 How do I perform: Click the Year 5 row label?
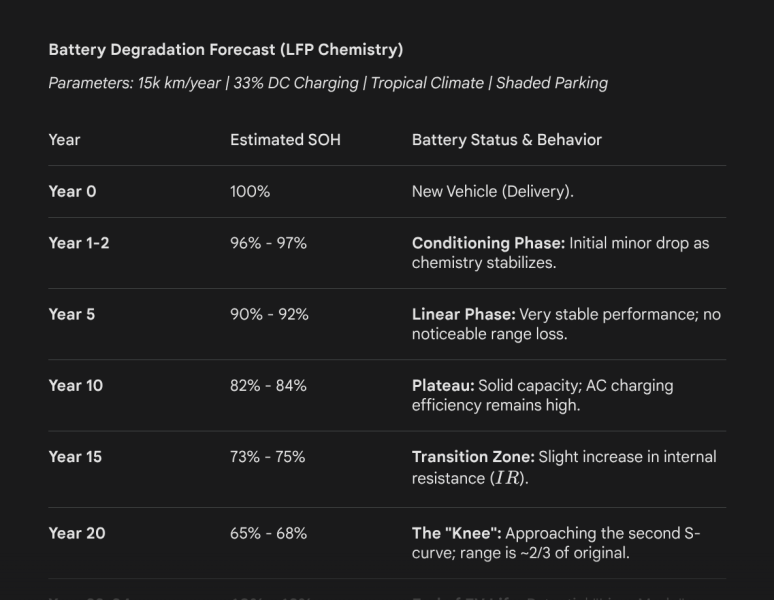72,314
